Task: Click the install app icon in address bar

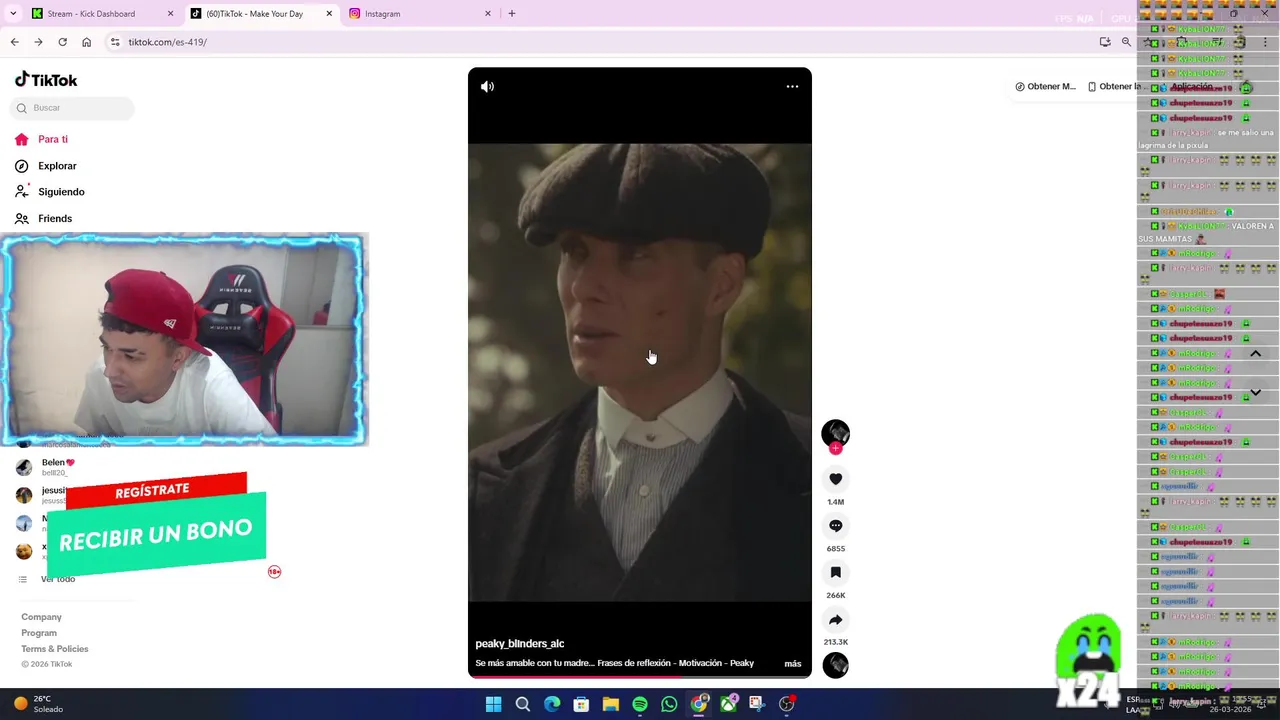Action: point(1105,42)
